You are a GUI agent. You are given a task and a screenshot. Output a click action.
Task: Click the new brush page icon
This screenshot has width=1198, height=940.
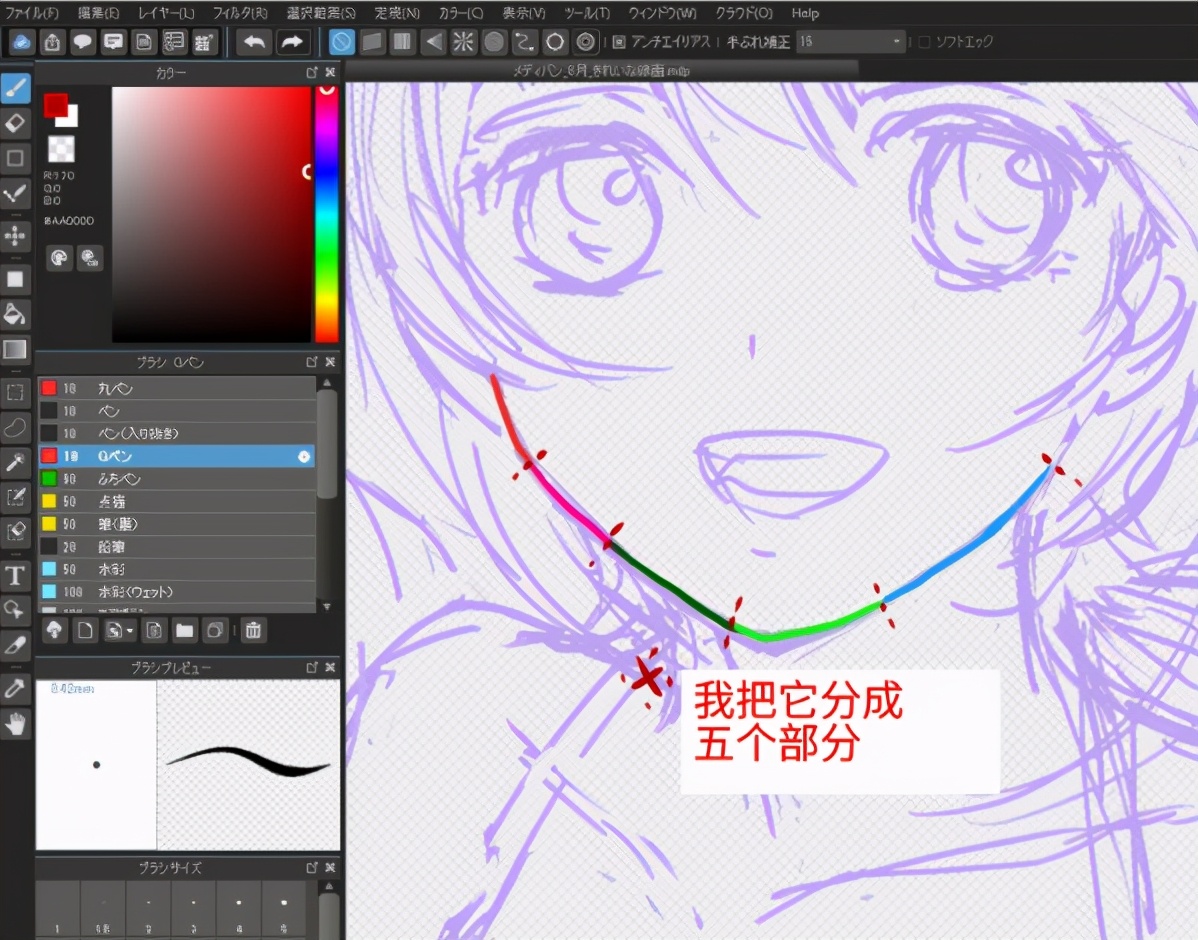click(x=85, y=630)
